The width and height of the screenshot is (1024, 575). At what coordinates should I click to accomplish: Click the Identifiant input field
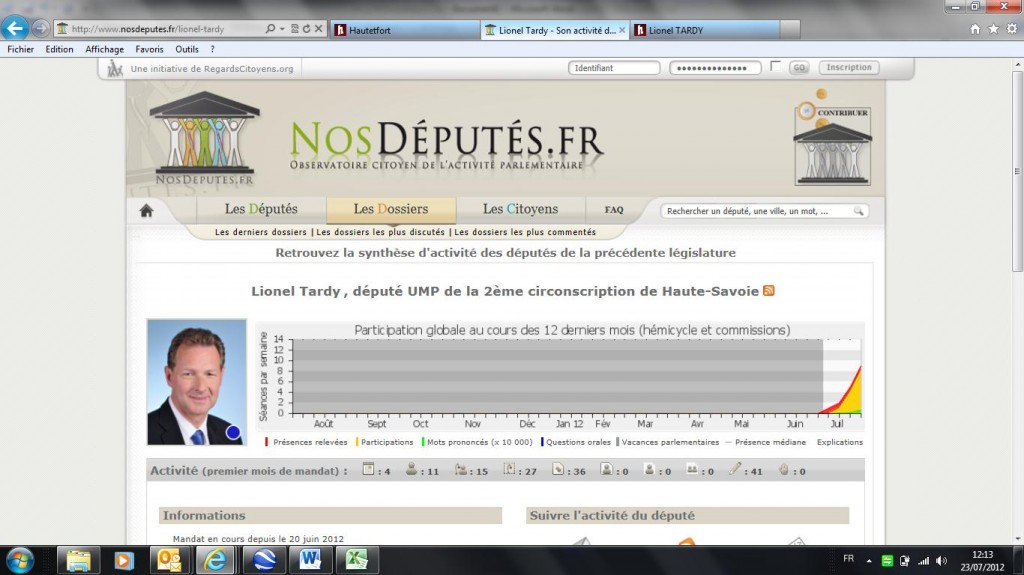point(614,68)
